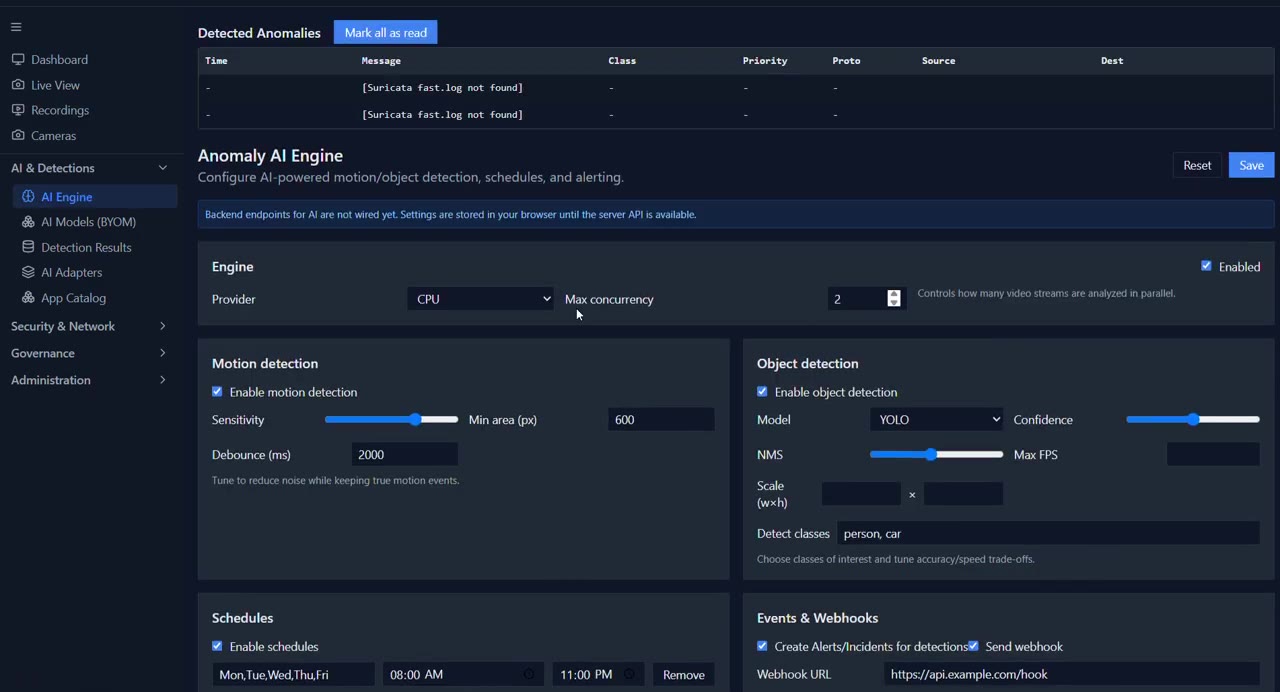The image size is (1280, 692).
Task: Focus the Debounce (ms) field
Action: (x=405, y=455)
